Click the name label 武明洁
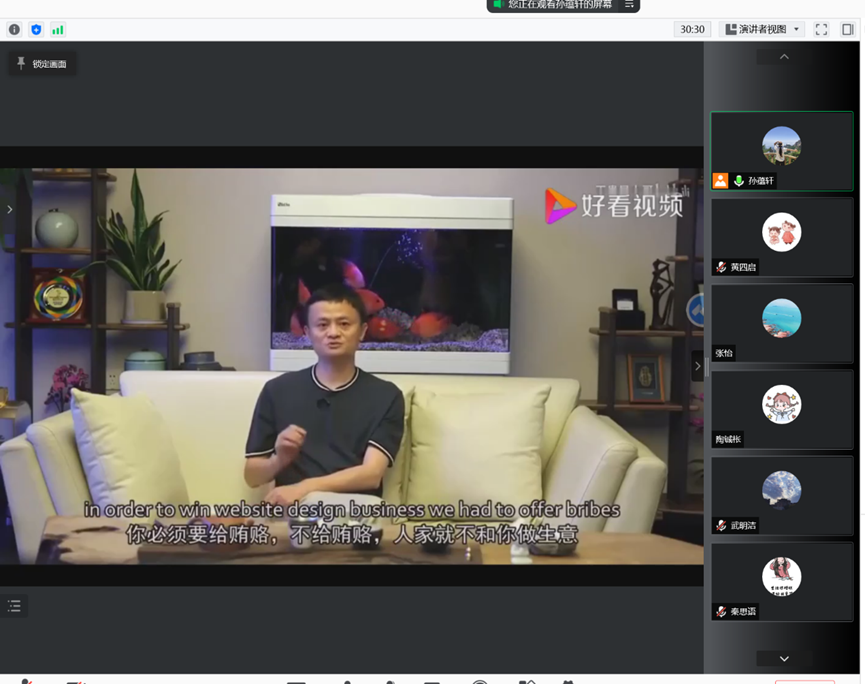Screen dimensions: 865x684 [x=743, y=526]
